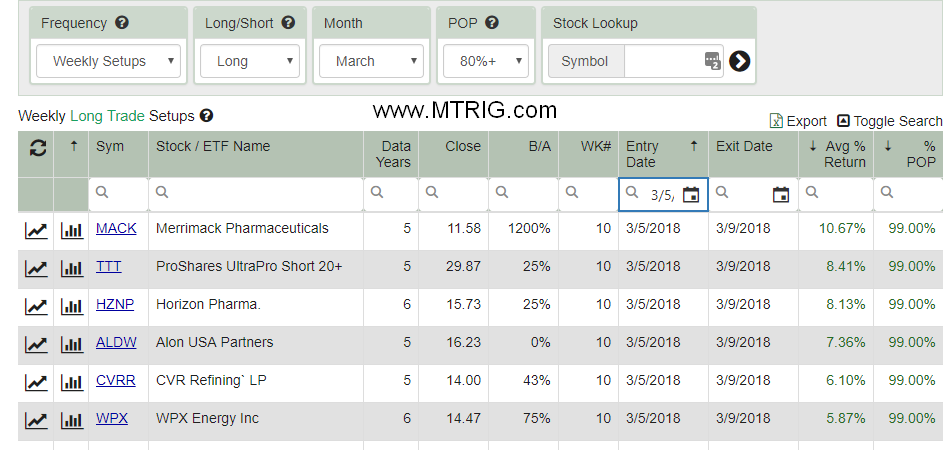Click the refresh icon in table header

[x=38, y=148]
